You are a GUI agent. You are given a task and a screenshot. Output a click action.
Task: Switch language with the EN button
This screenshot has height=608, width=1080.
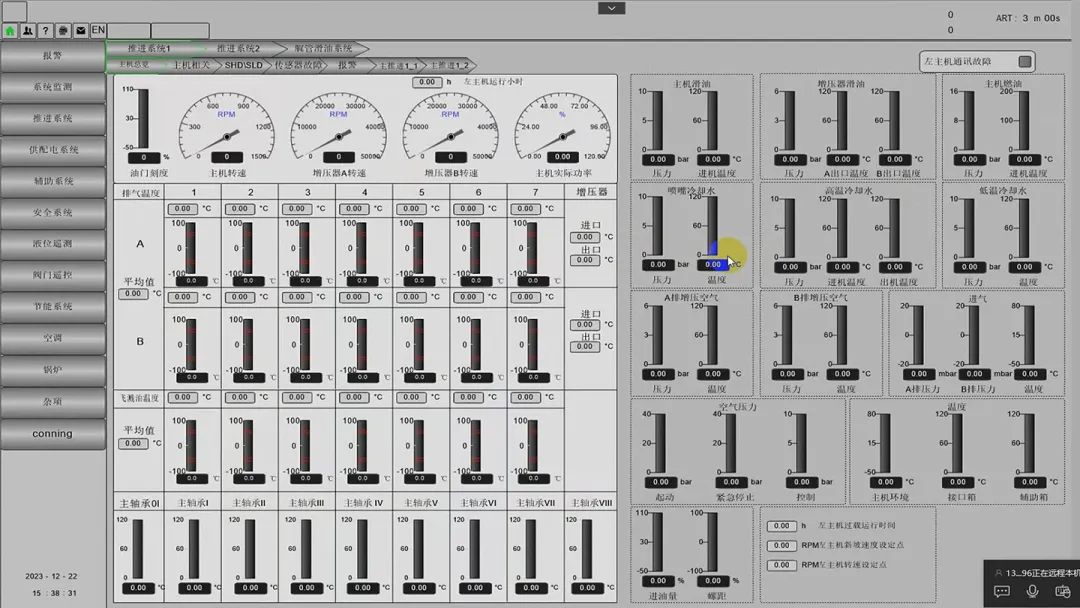[x=98, y=30]
